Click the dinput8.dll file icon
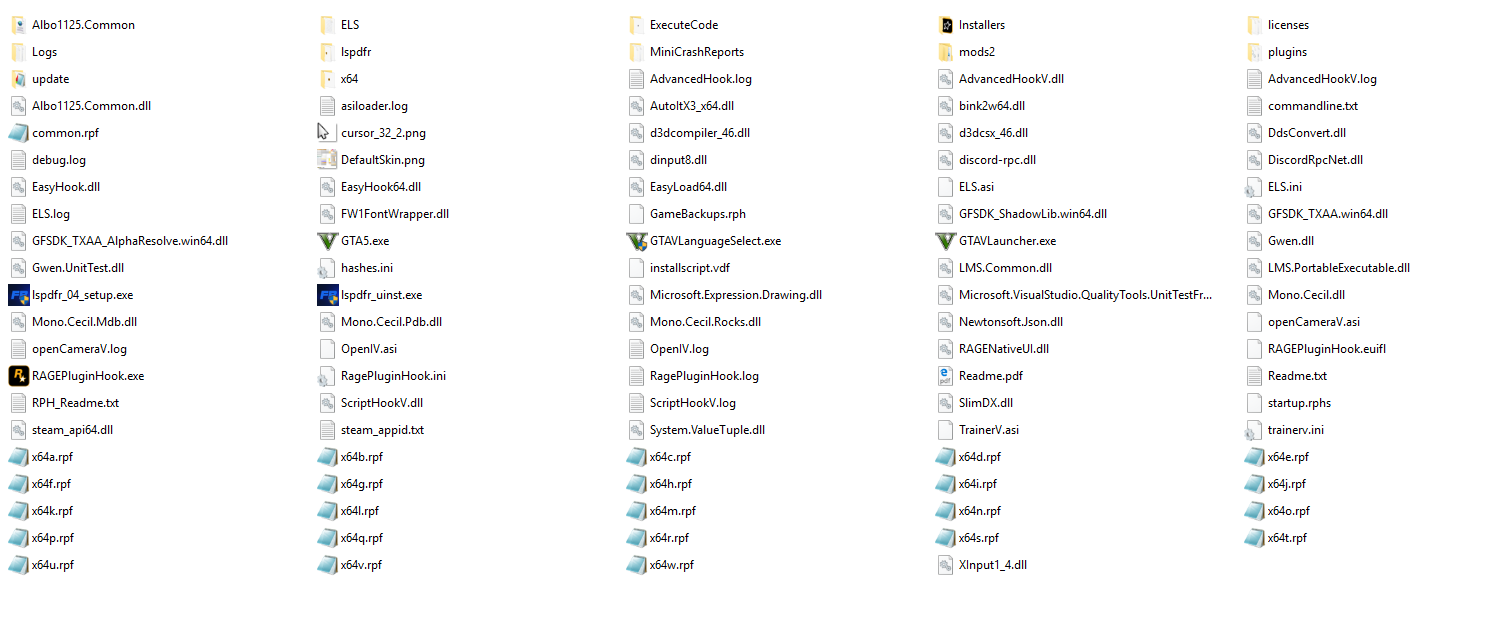Viewport: 1505px width, 635px height. [637, 160]
